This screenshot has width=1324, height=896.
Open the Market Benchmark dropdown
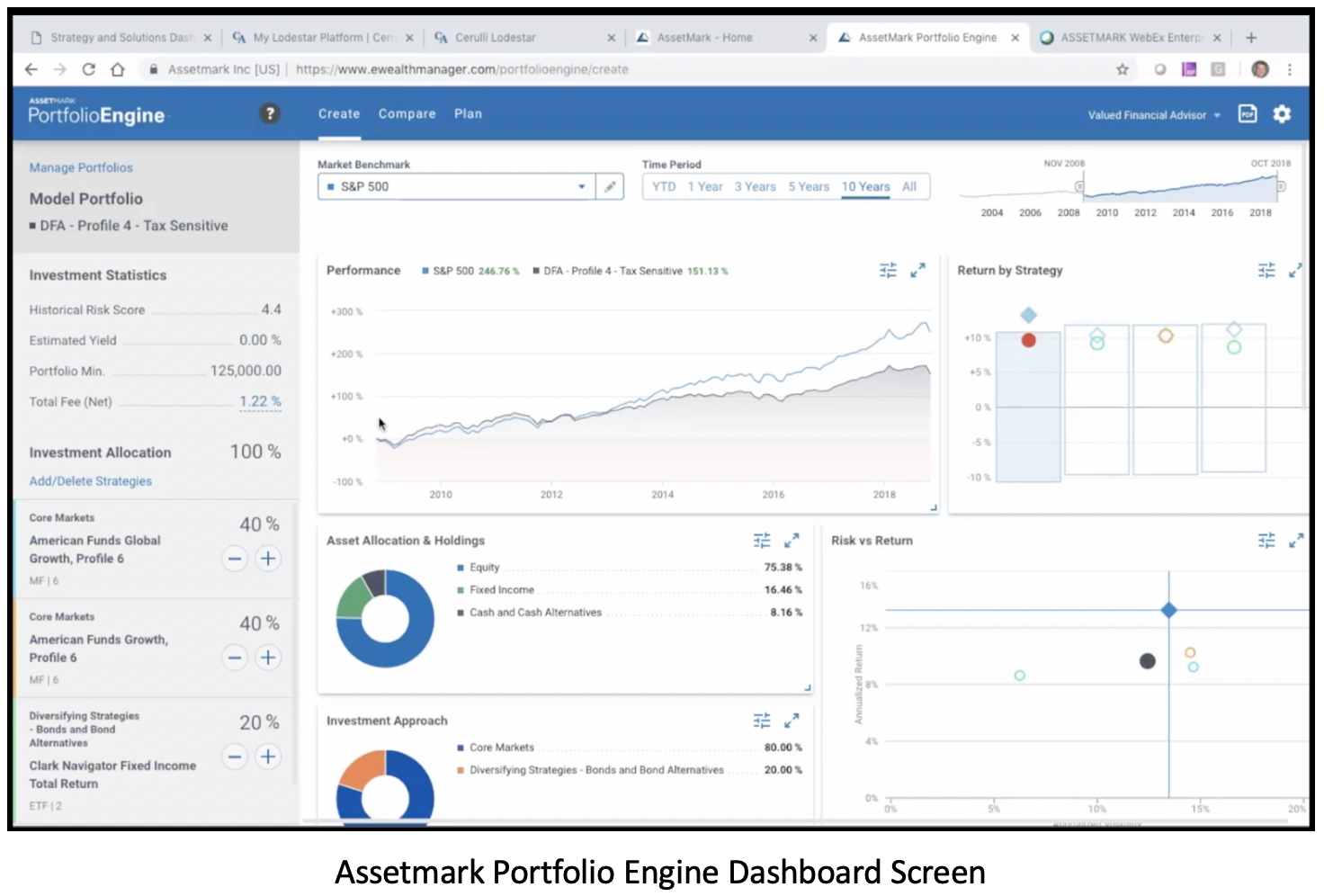click(581, 186)
